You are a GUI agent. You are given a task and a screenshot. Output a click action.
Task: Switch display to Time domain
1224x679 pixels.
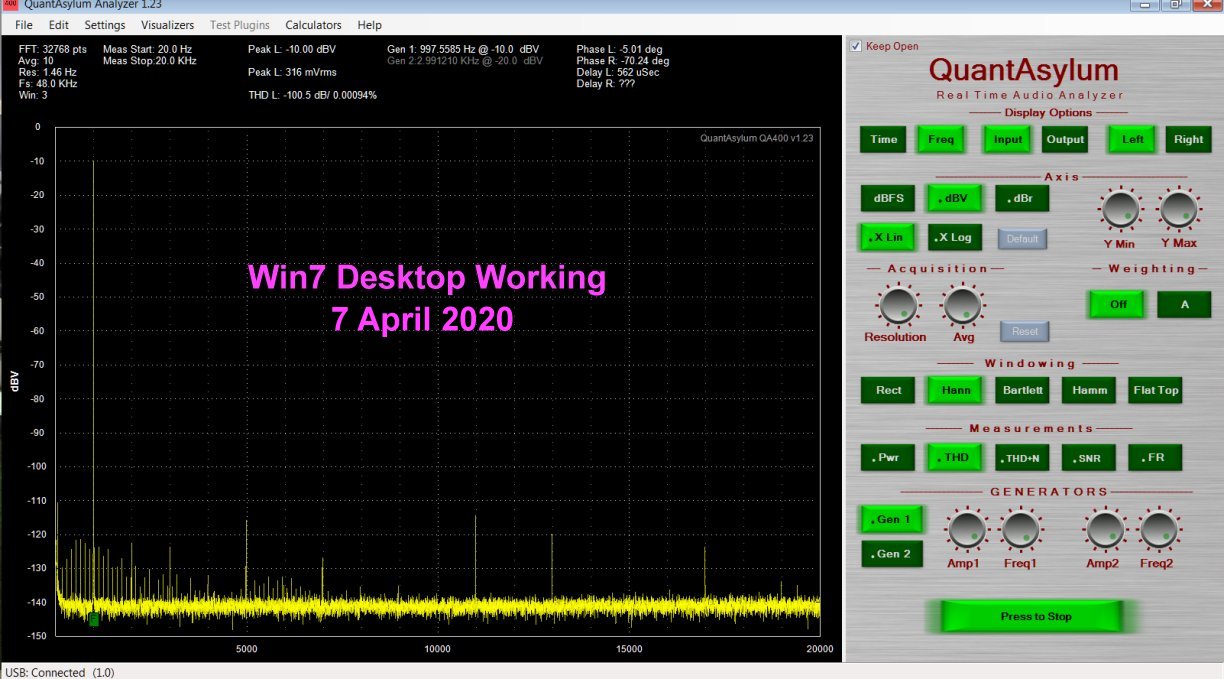point(884,139)
